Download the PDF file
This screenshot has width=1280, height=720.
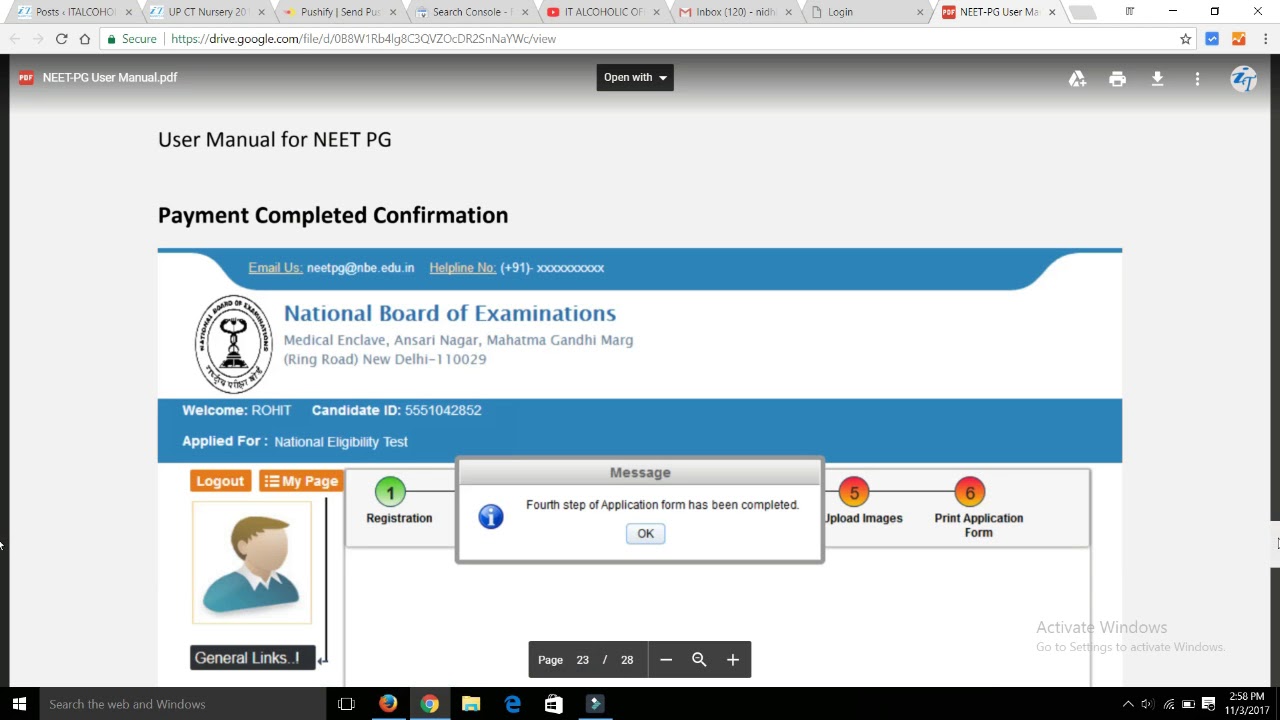(x=1157, y=78)
